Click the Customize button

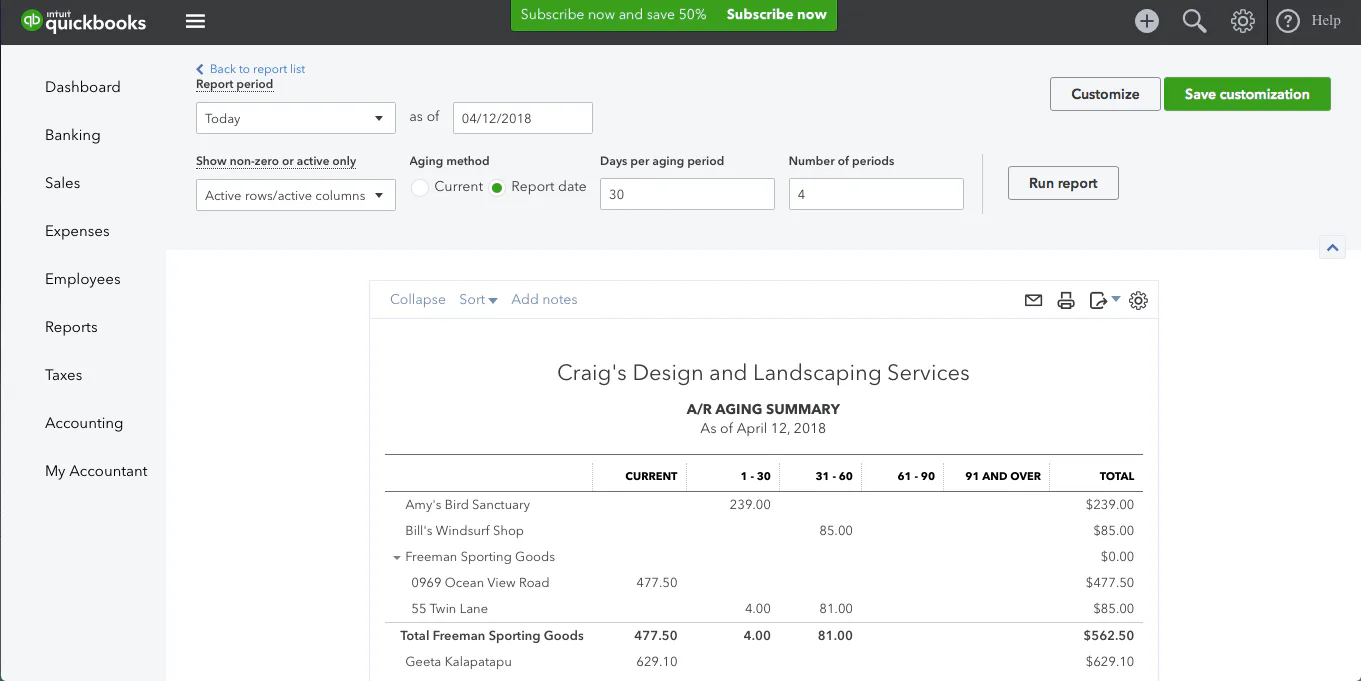click(x=1105, y=94)
